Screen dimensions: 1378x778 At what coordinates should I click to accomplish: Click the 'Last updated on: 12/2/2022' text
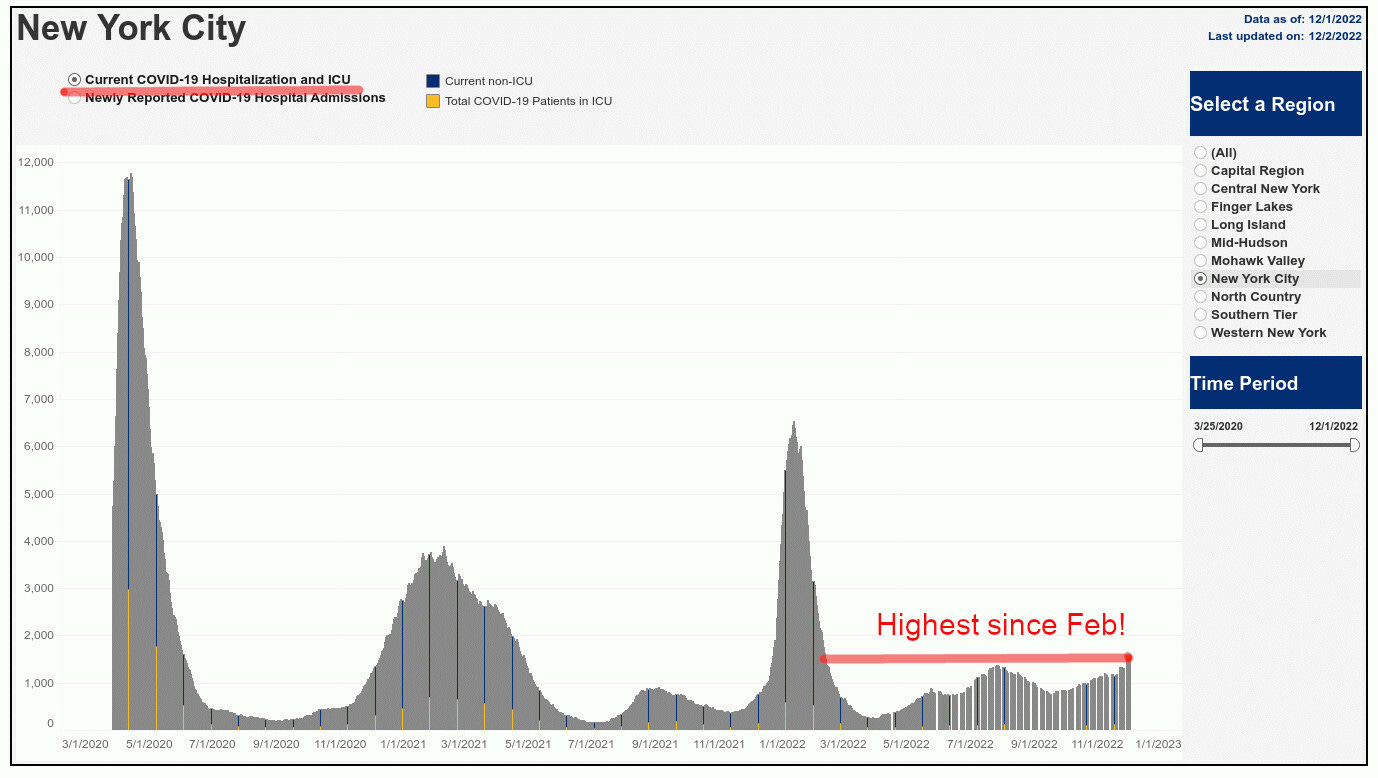tap(1285, 36)
